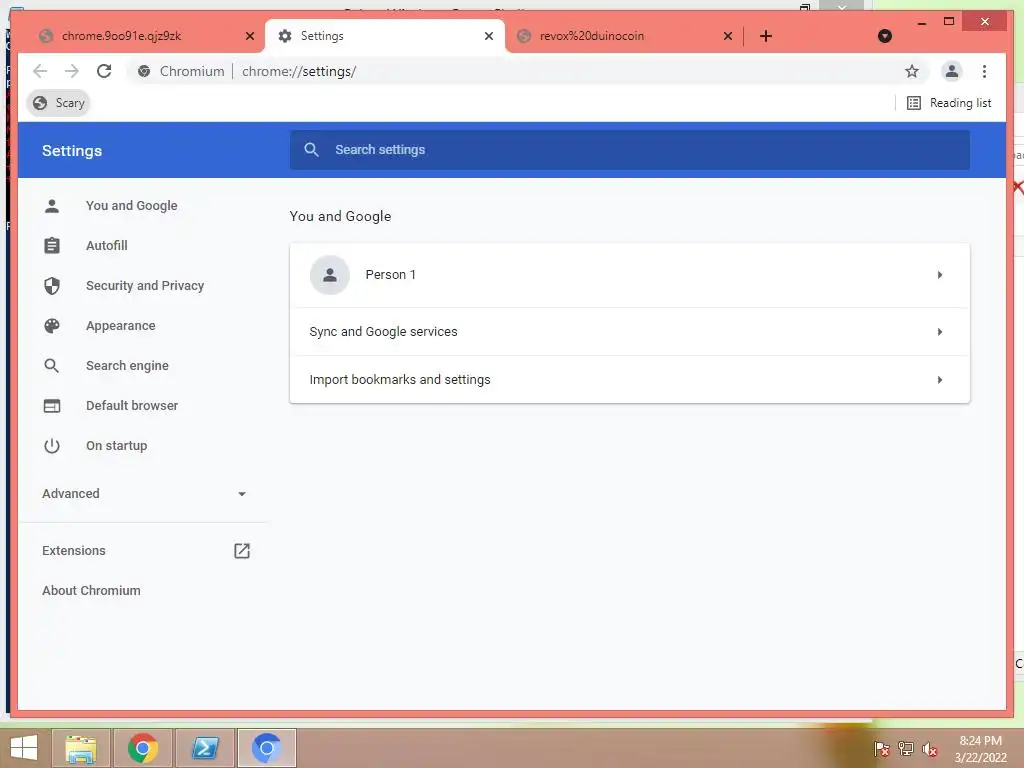Click the magnifier icon beside Search engine

coord(52,366)
